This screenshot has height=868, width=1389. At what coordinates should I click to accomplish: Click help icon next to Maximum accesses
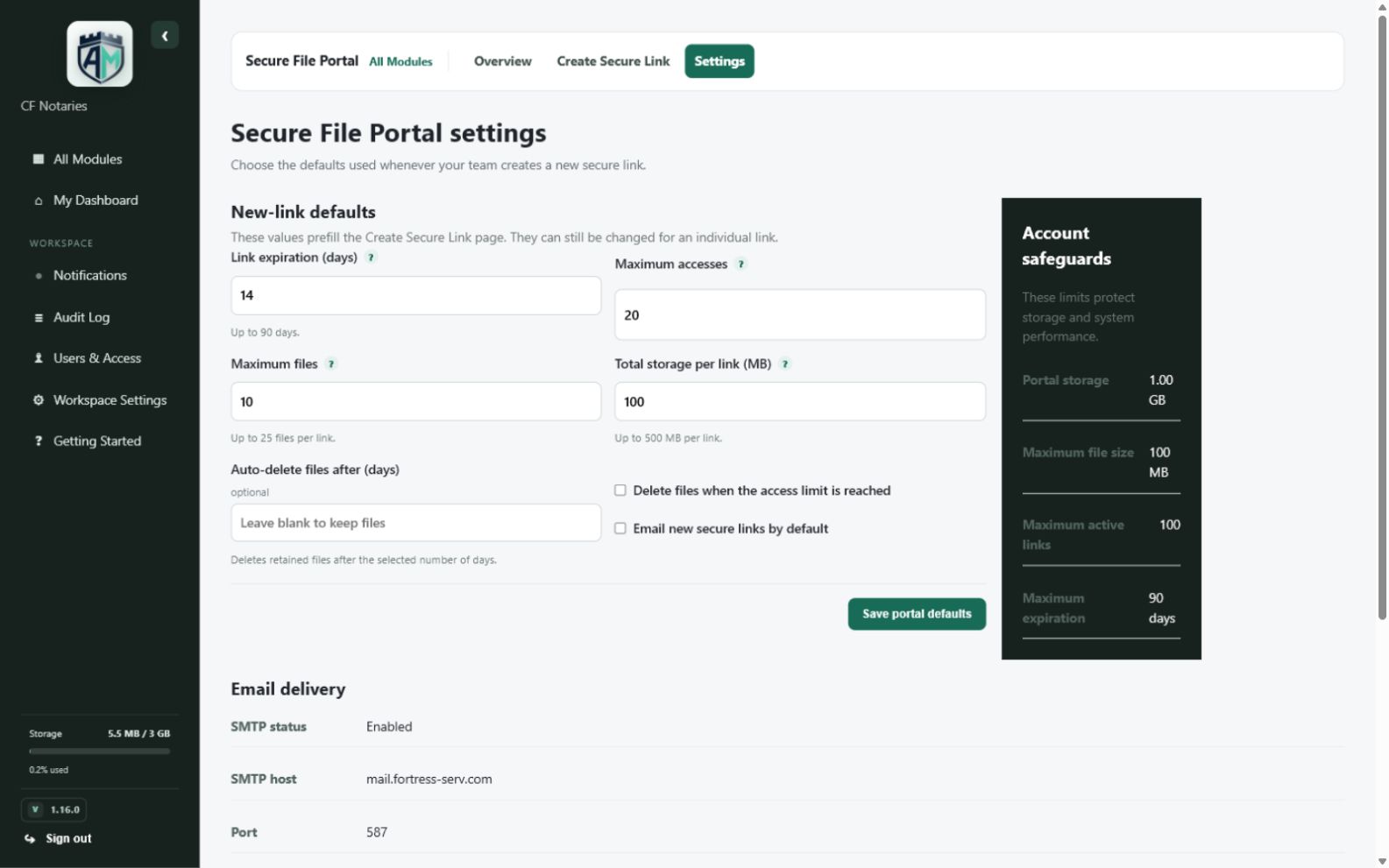[741, 265]
